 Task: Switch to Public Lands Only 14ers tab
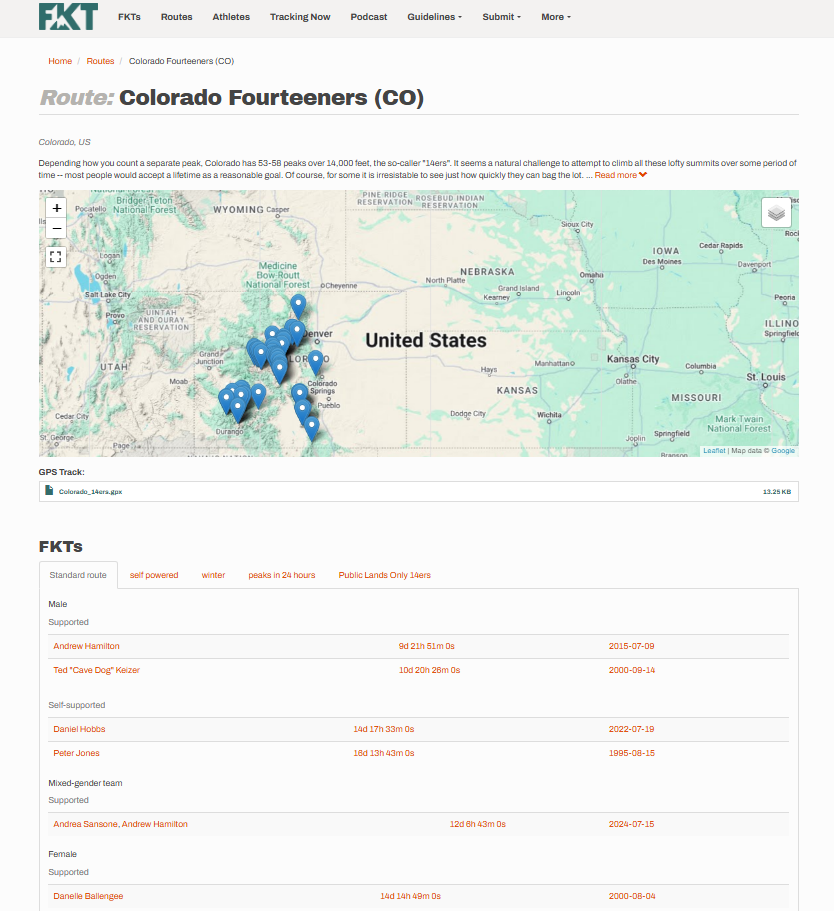[385, 575]
